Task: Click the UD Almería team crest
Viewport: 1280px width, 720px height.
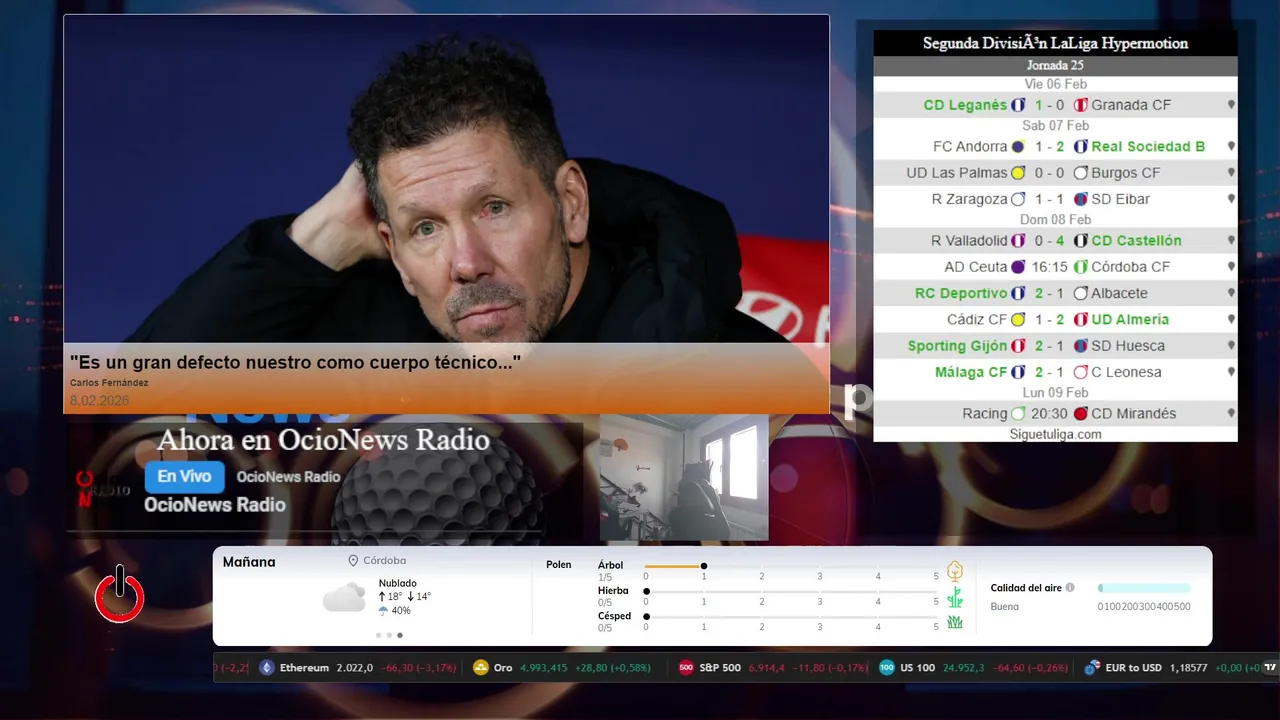Action: 1081,320
